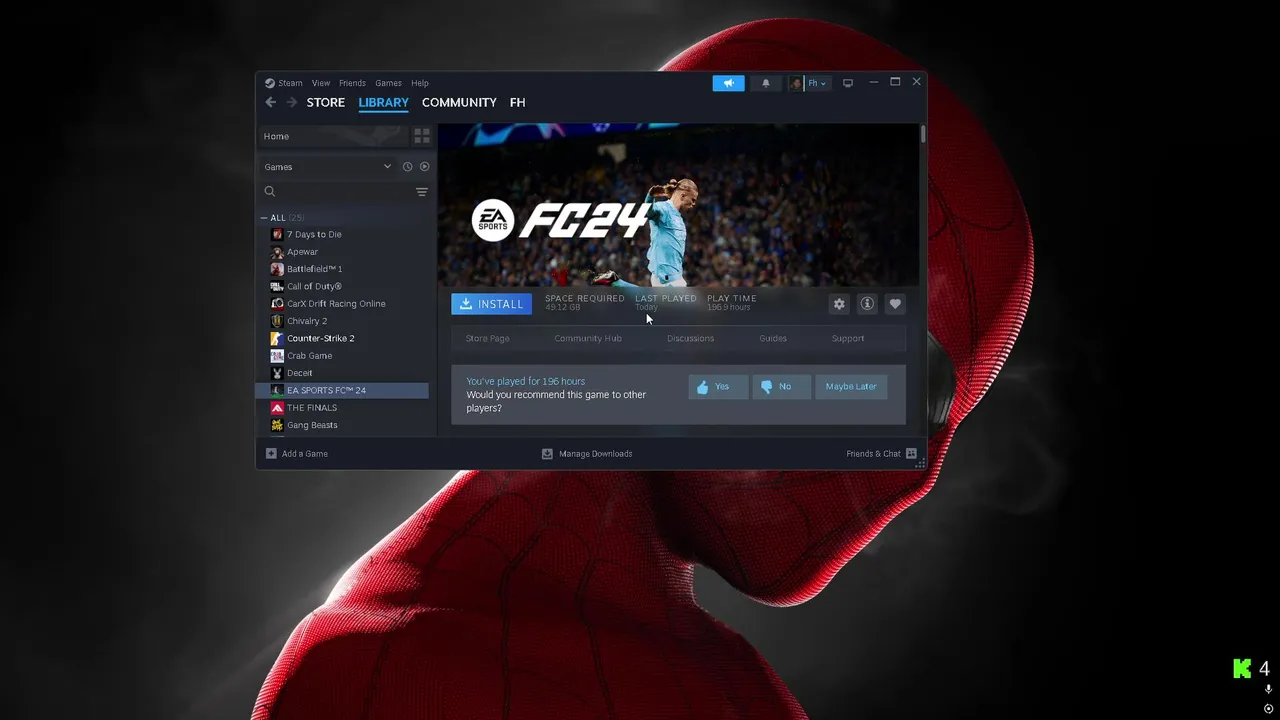Select Call of Duty game icon
Viewport: 1280px width, 720px height.
click(277, 286)
